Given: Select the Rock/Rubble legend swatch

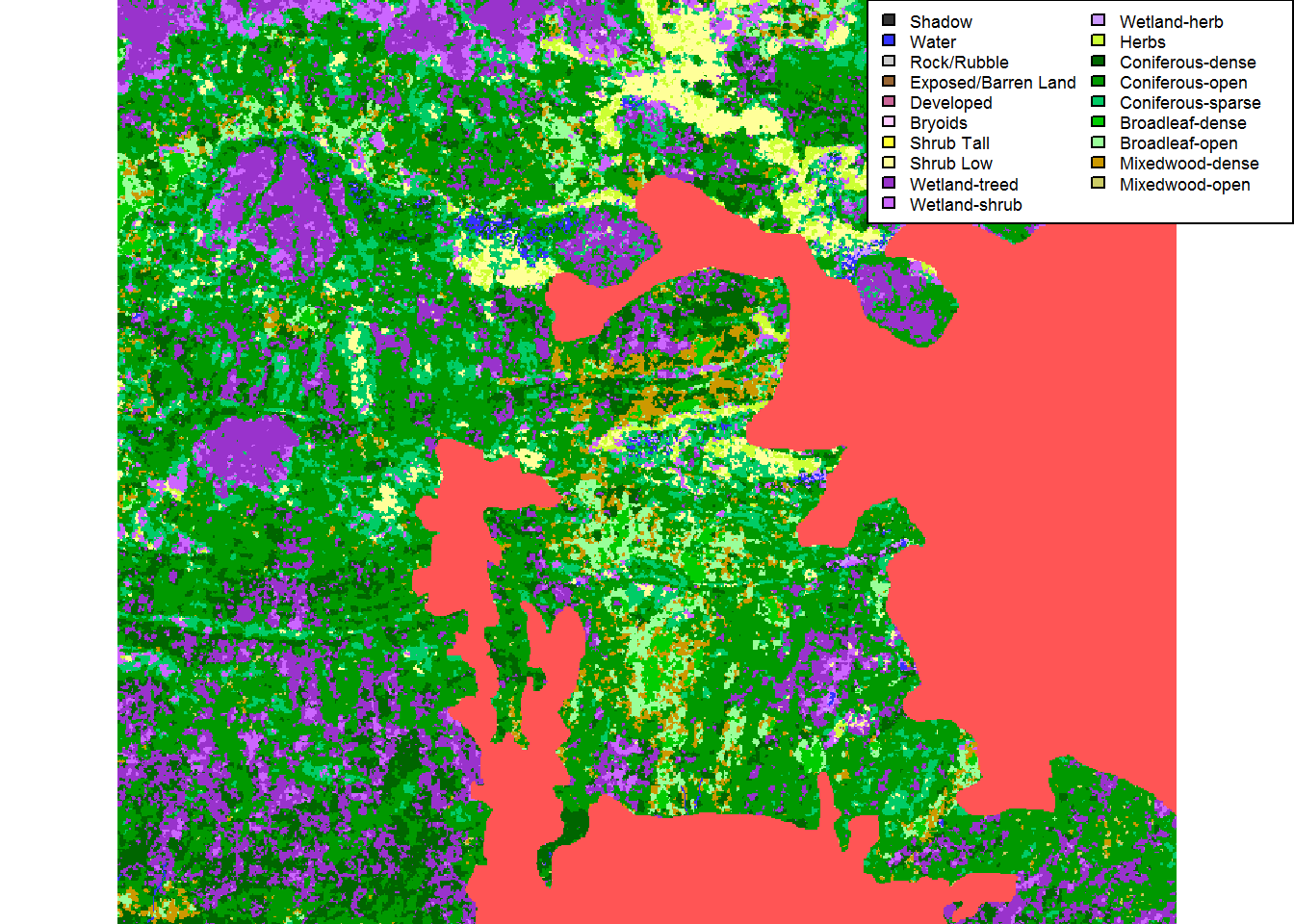Looking at the screenshot, I should pos(889,62).
